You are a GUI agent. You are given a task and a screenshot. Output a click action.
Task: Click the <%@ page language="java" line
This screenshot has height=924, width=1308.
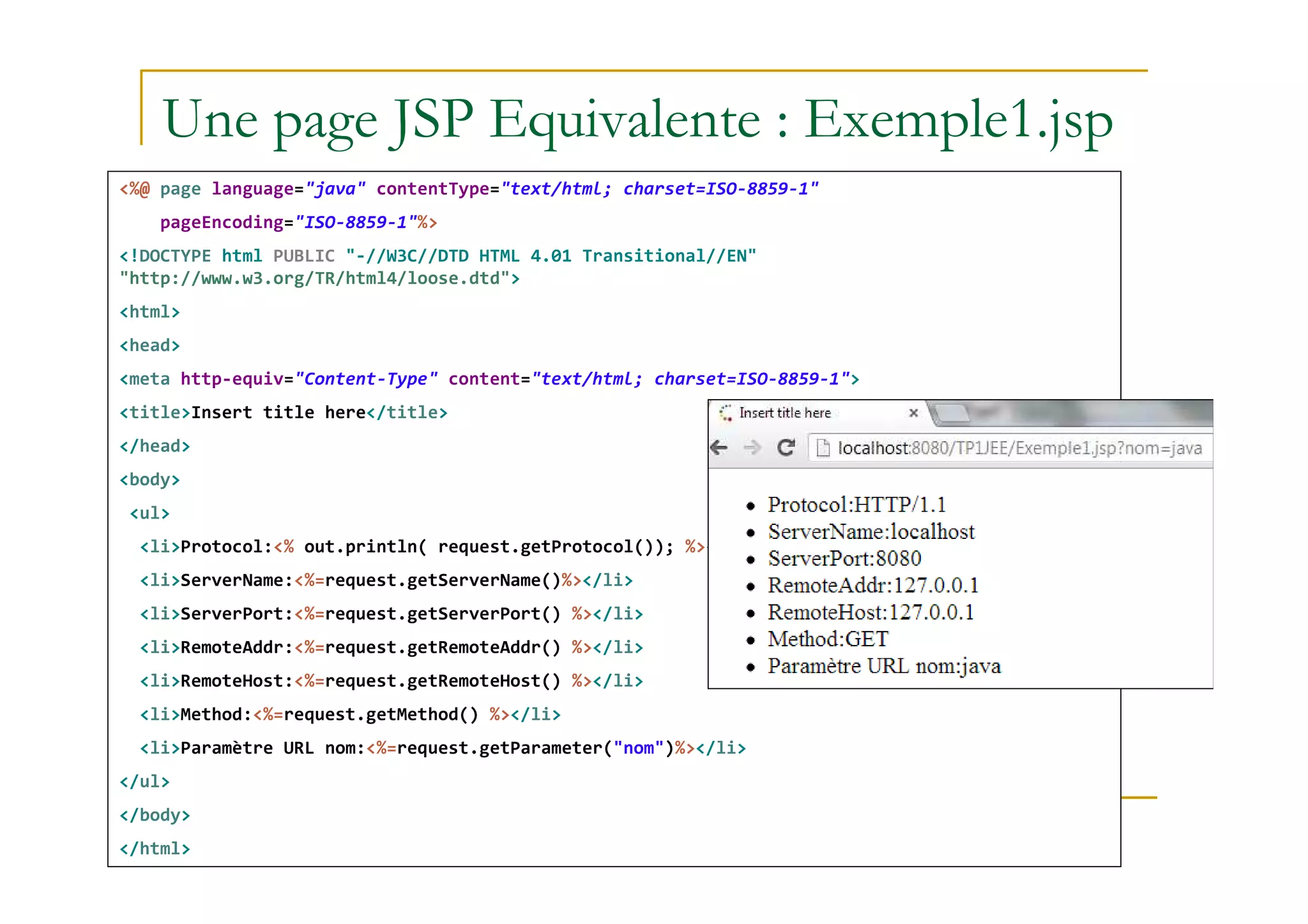pyautogui.click(x=469, y=189)
